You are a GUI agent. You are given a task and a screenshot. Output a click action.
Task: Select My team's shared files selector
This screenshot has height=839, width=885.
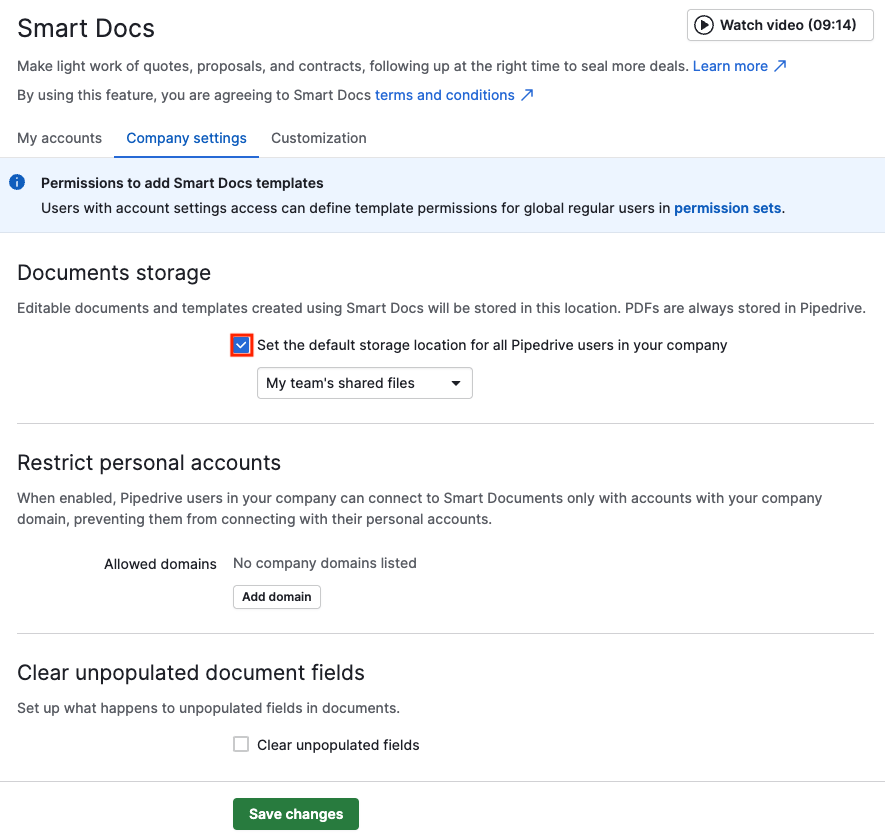pyautogui.click(x=364, y=383)
